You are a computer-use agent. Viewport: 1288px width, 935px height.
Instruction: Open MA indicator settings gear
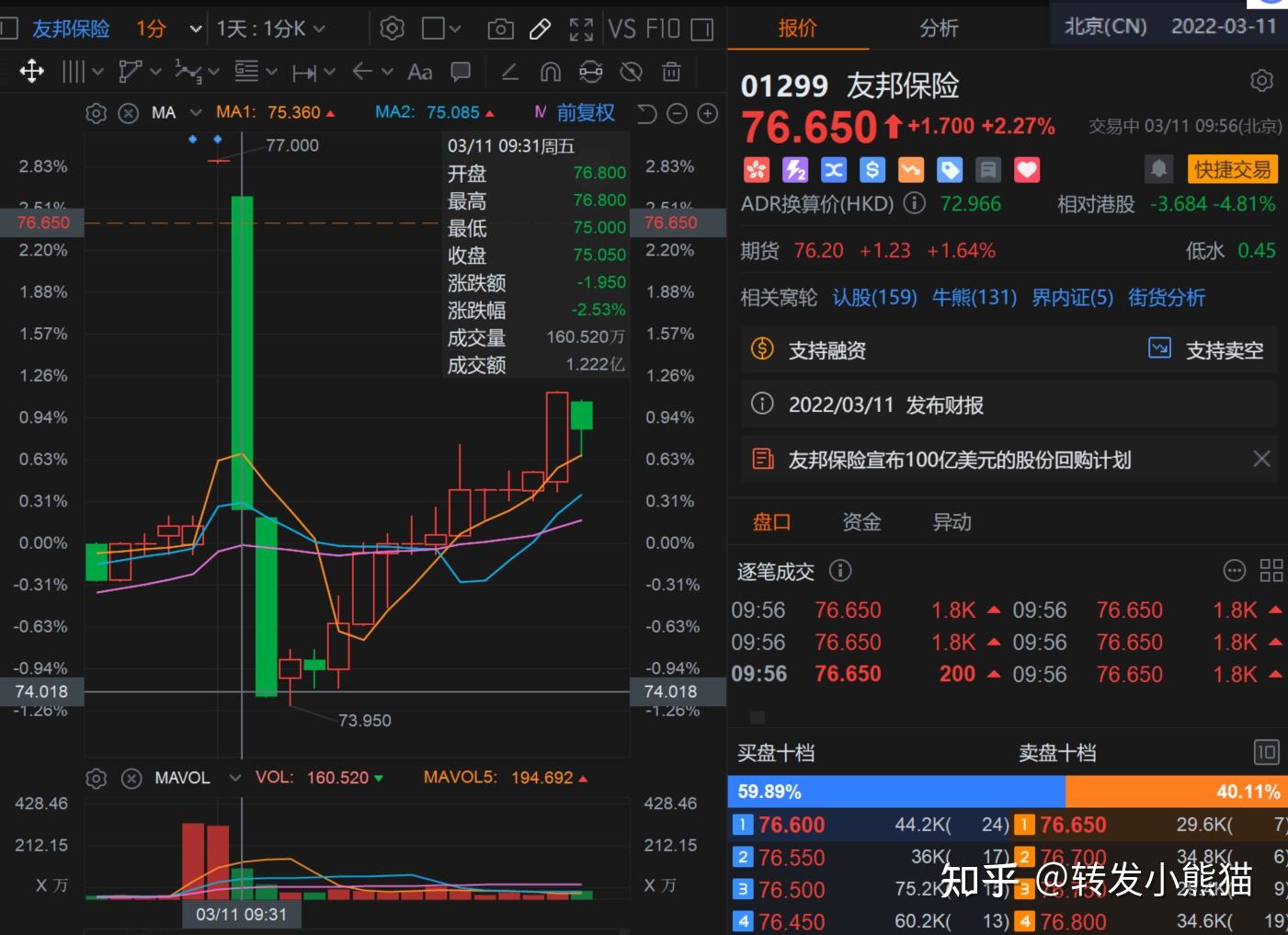(97, 113)
